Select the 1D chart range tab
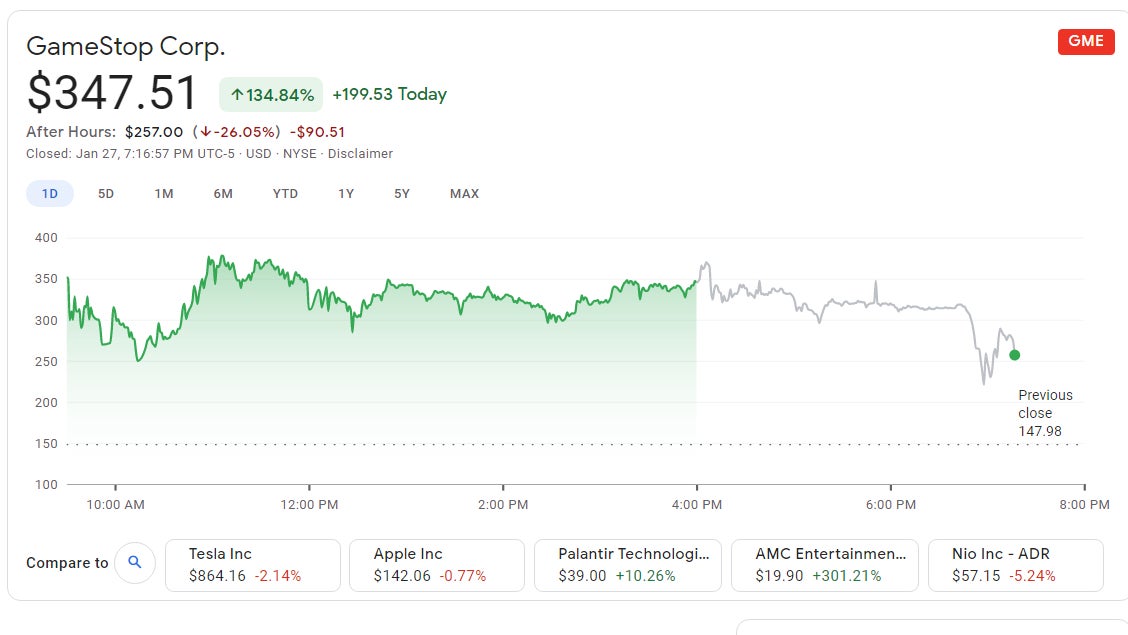 [x=49, y=193]
